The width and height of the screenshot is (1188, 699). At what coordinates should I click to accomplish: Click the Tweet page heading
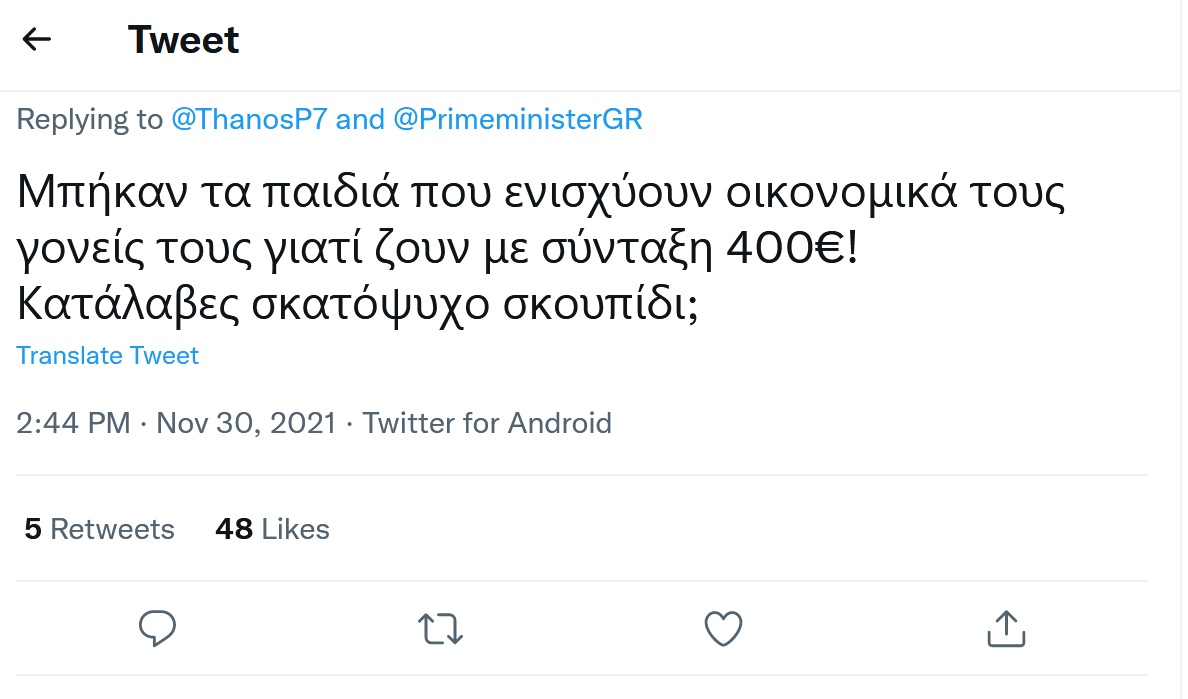[184, 40]
